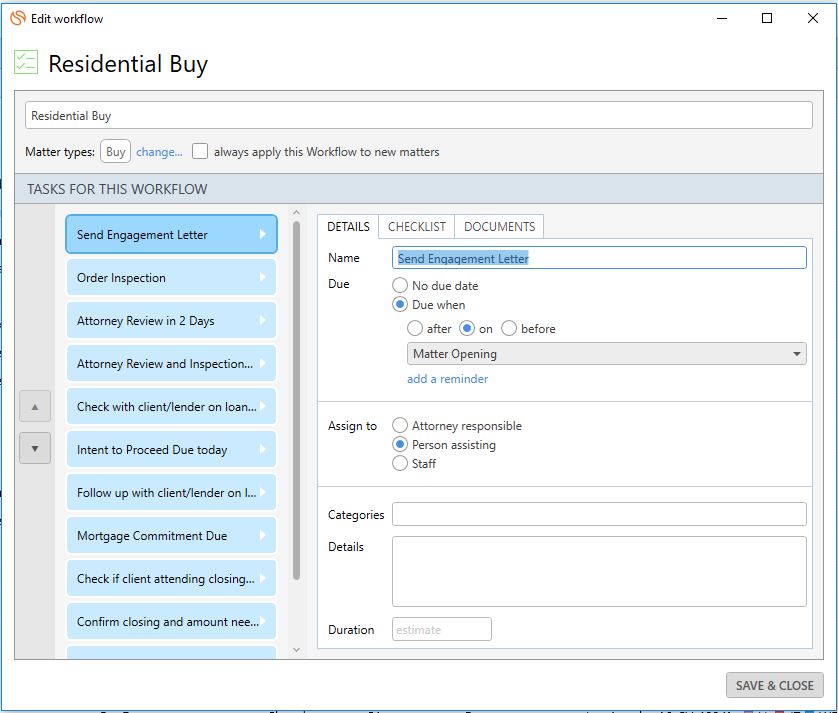Click arrow on Check with client/lender on loan
The width and height of the screenshot is (838, 713).
tap(262, 406)
